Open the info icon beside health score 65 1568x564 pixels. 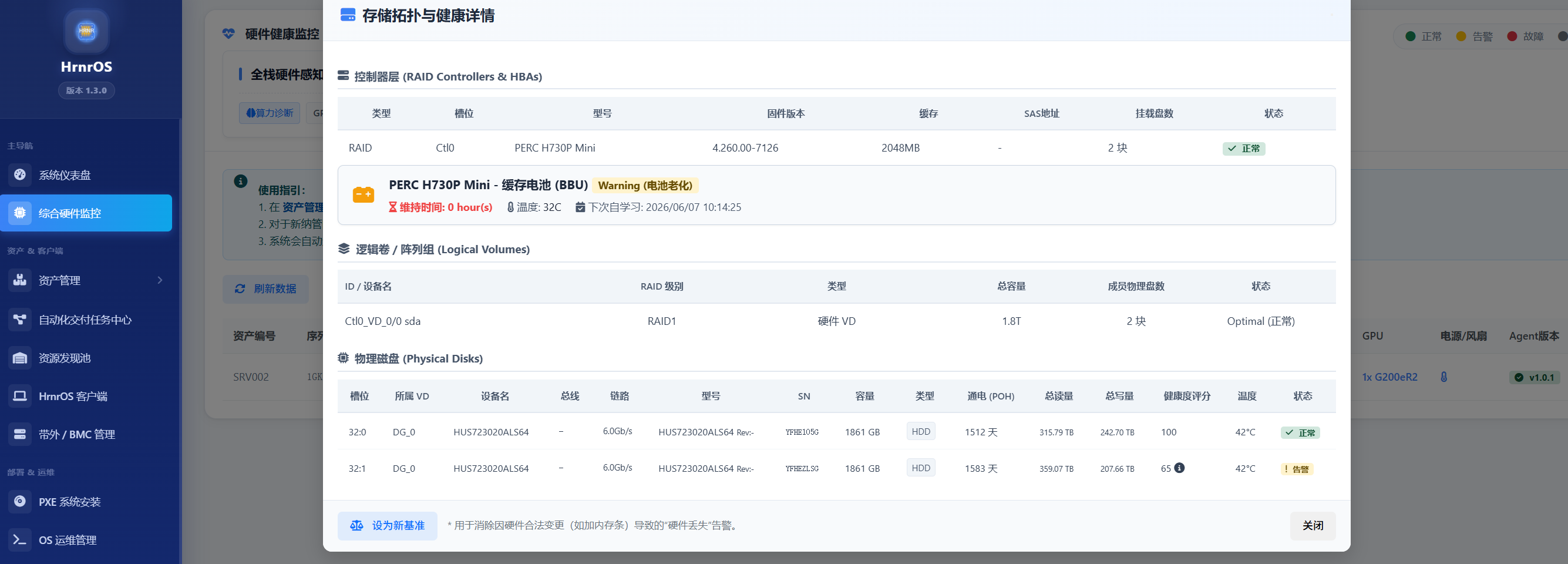pos(1180,468)
